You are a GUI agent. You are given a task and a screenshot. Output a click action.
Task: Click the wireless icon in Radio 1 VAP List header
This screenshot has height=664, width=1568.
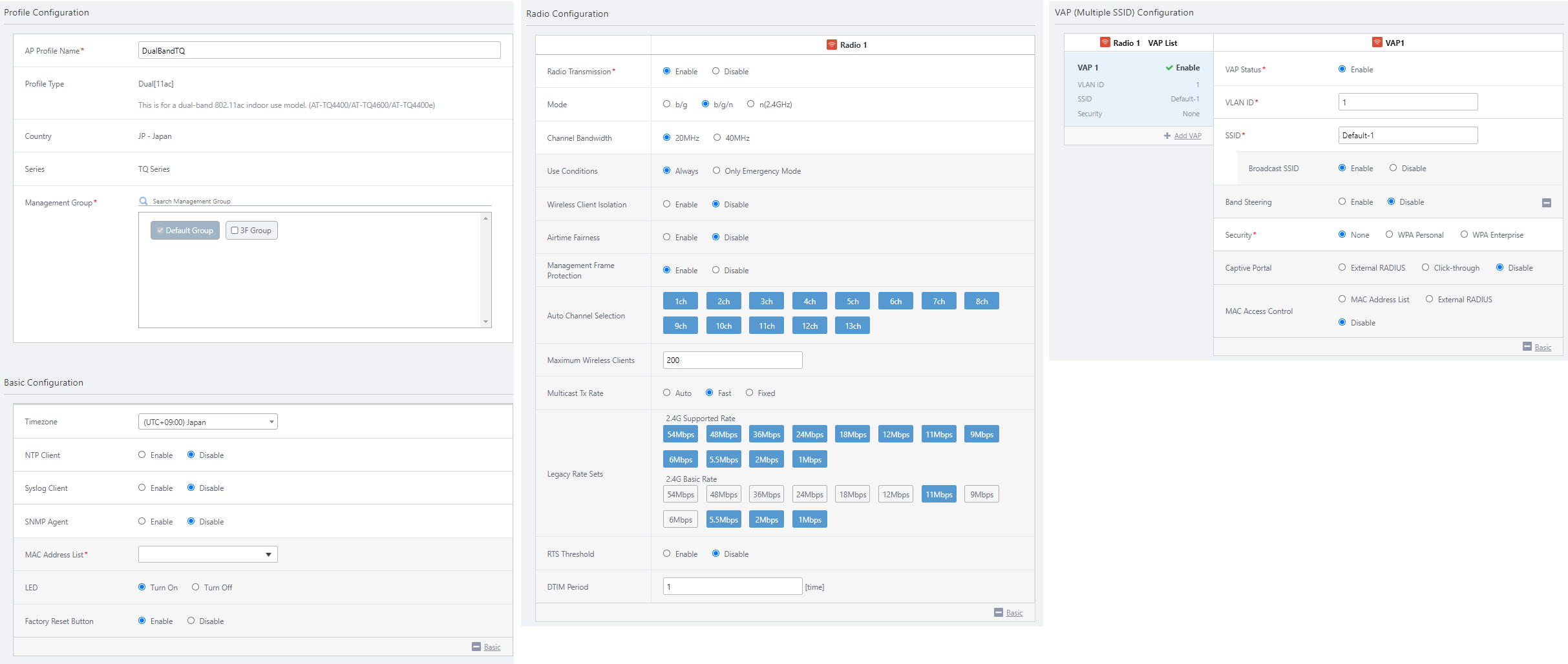(x=1105, y=43)
